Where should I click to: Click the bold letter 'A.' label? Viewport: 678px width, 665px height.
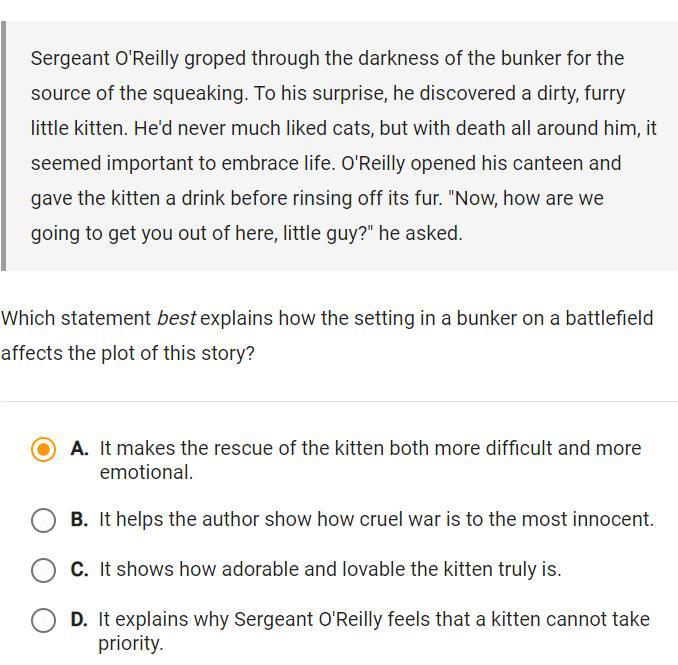pos(80,448)
